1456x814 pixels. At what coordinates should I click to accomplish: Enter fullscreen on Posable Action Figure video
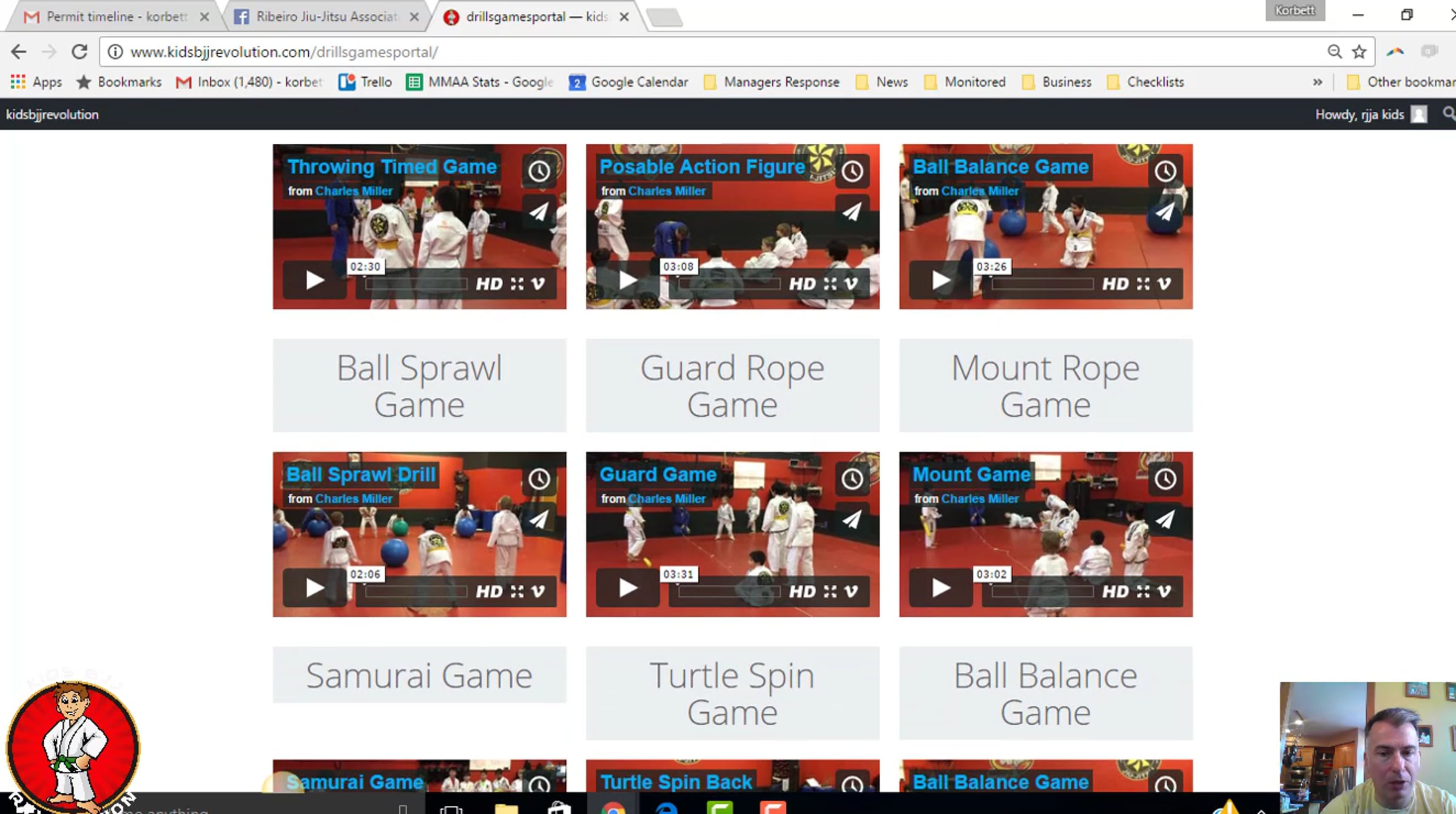pyautogui.click(x=830, y=284)
